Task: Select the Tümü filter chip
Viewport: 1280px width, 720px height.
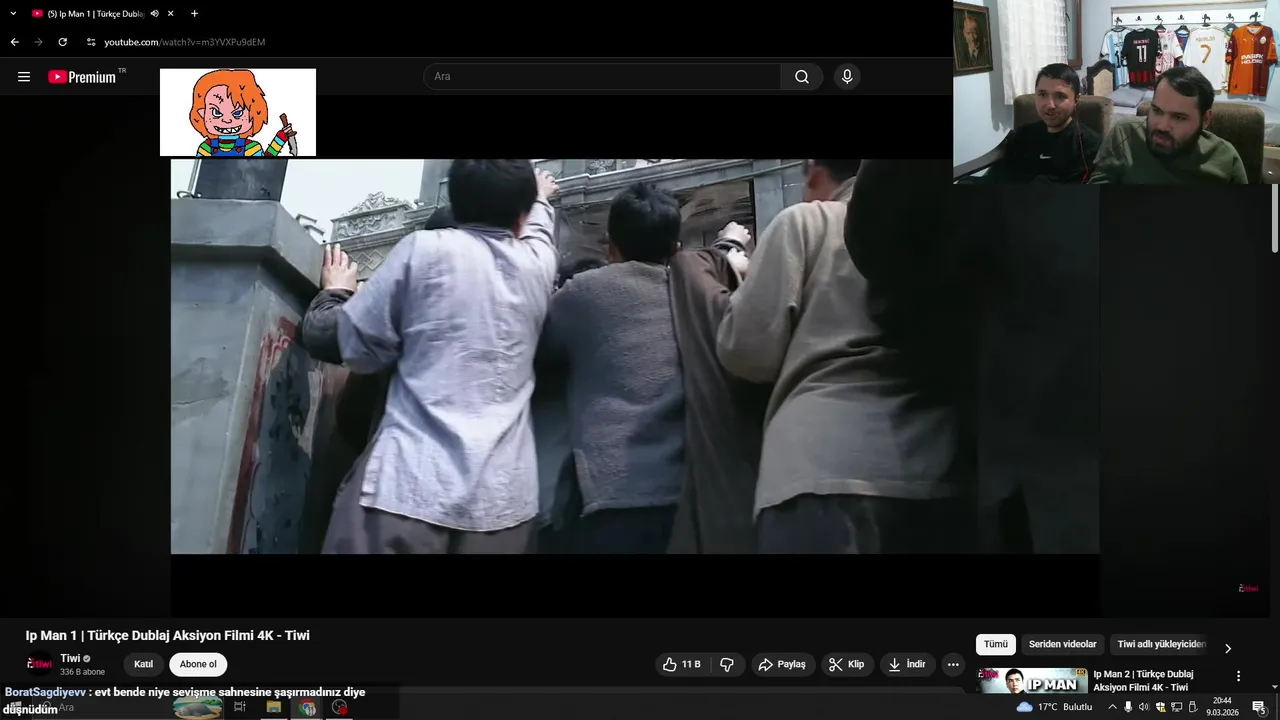Action: click(x=996, y=645)
